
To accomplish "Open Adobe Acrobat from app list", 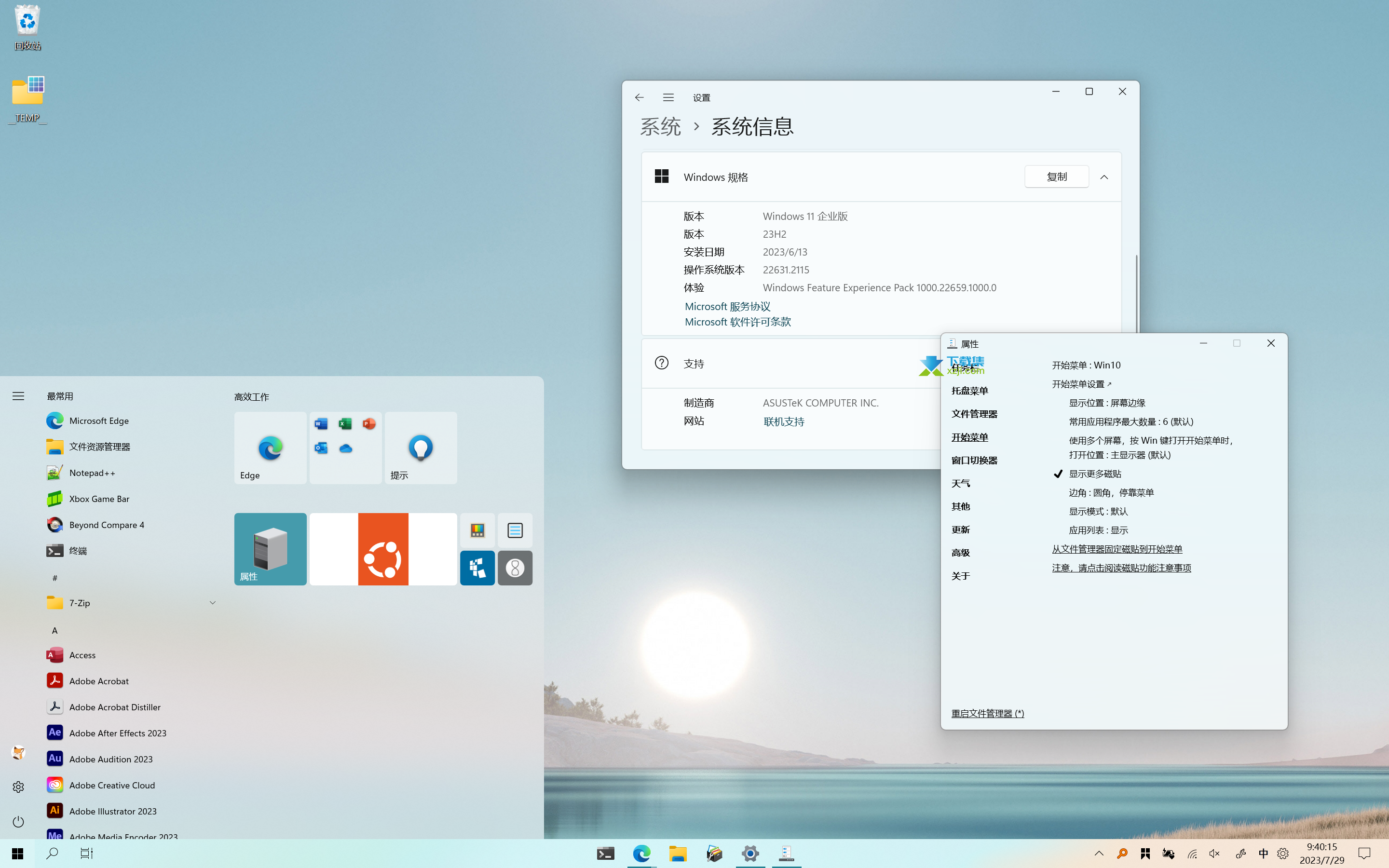I will [98, 680].
